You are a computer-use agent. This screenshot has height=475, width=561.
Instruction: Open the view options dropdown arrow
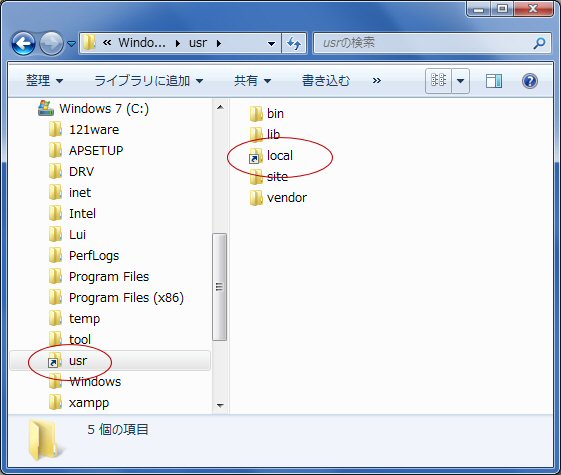coord(460,80)
